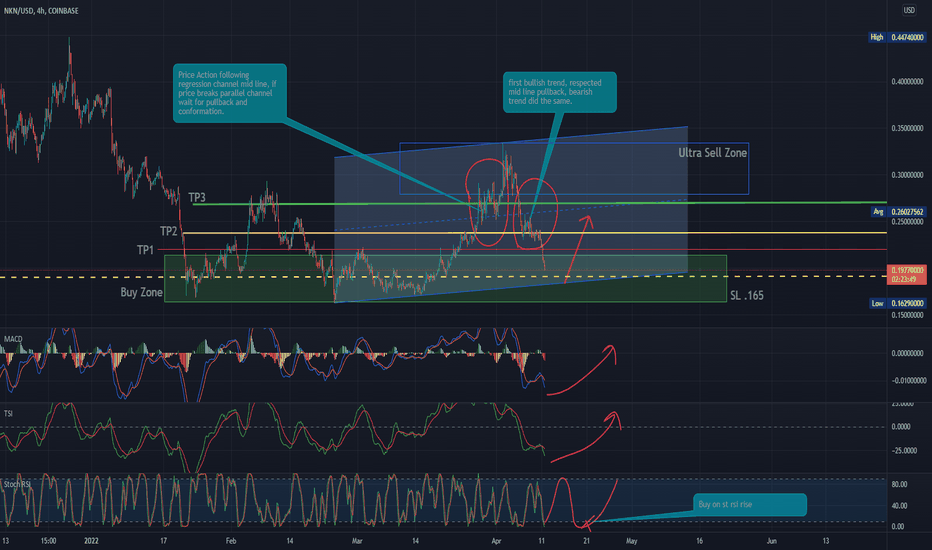
Task: Select the Ultra Sell Zone label
Action: click(712, 153)
